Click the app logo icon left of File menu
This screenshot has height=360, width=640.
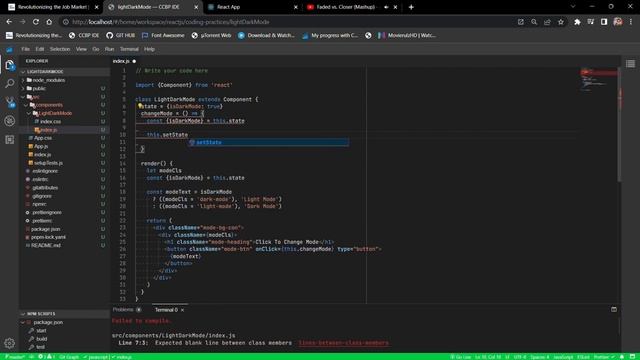9,49
